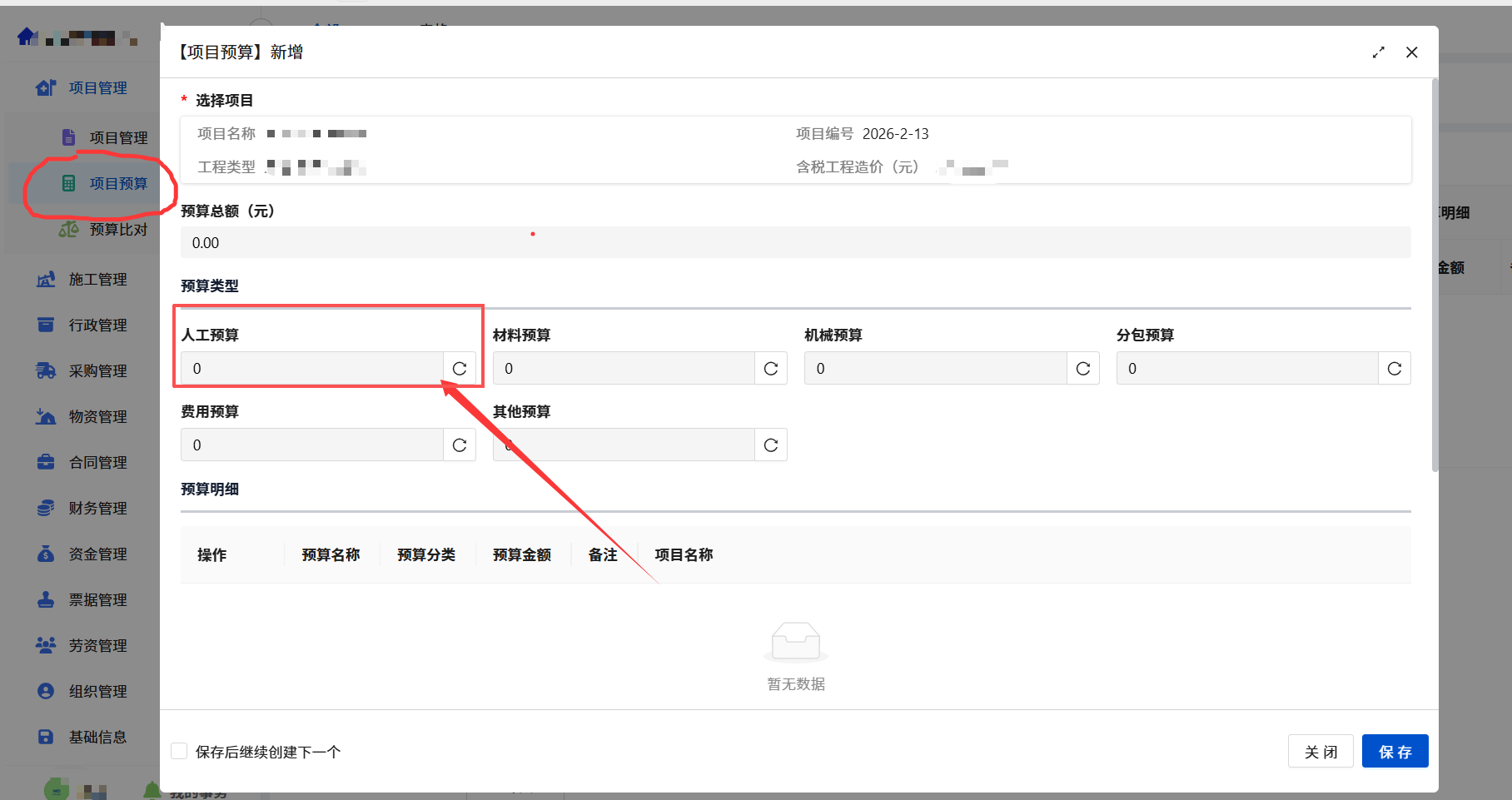
Task: Open 项目预算 submenu item
Action: click(x=118, y=184)
